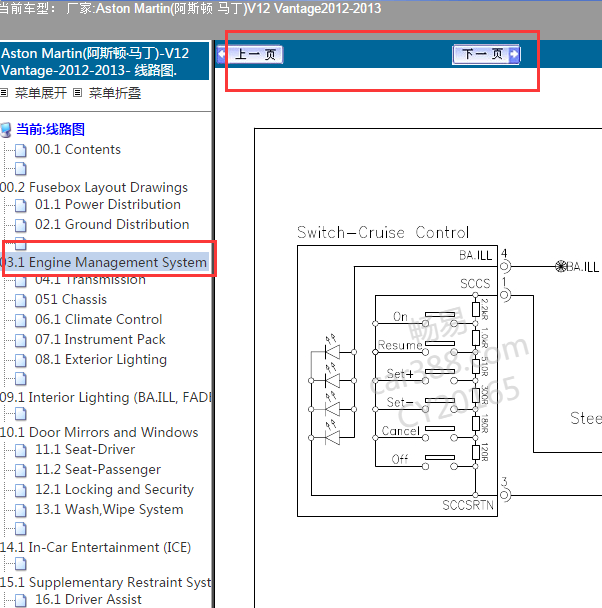The width and height of the screenshot is (602, 608).
Task: Click the computer icon beside 当前:线路图
Action: 6,130
